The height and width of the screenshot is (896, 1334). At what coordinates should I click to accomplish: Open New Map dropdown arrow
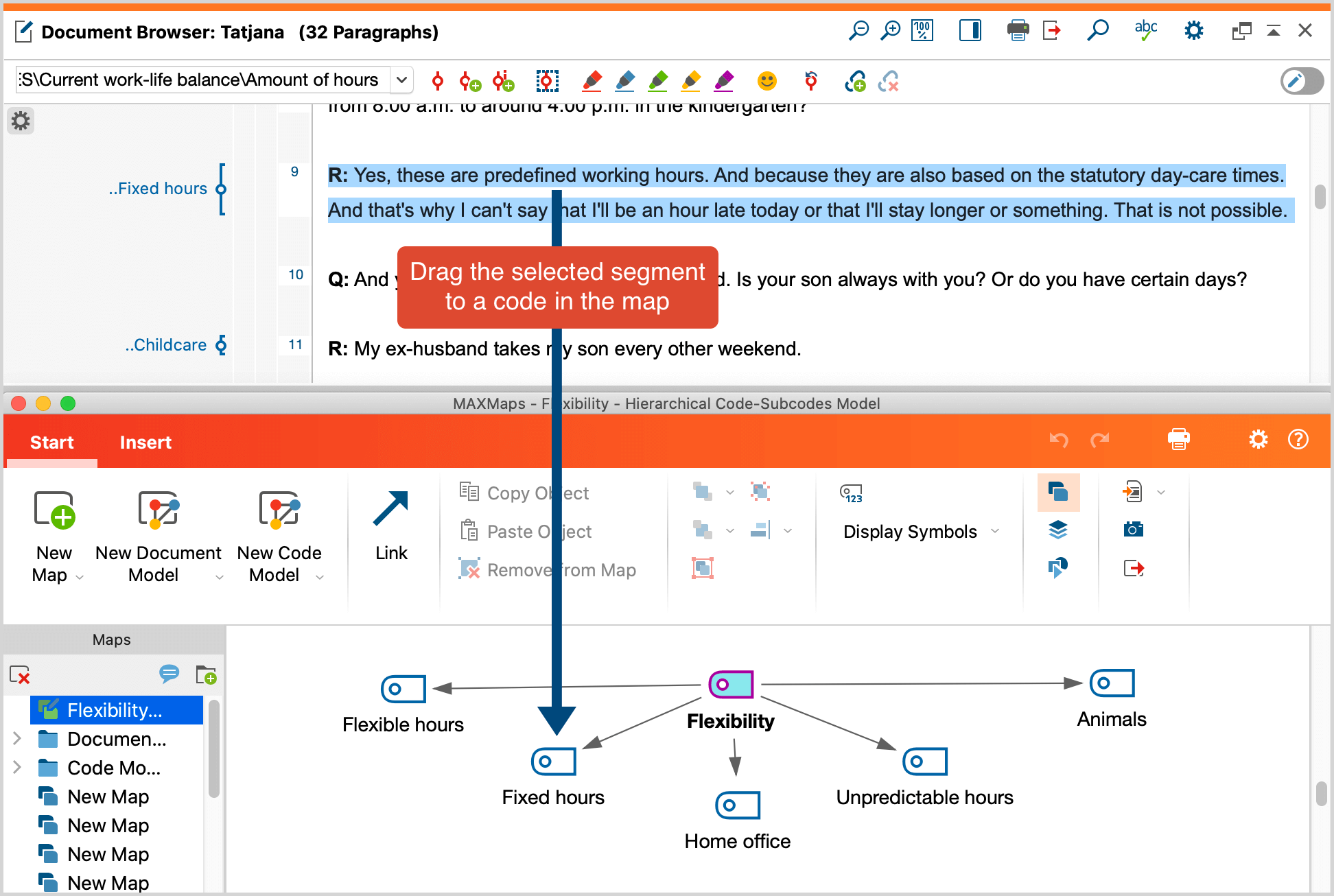coord(80,578)
